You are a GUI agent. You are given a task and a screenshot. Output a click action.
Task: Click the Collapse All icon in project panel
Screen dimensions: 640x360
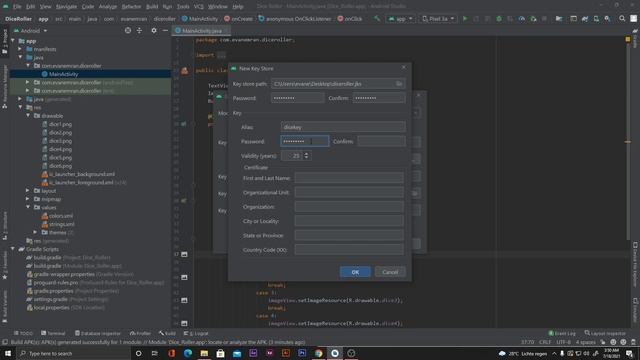coord(139,31)
